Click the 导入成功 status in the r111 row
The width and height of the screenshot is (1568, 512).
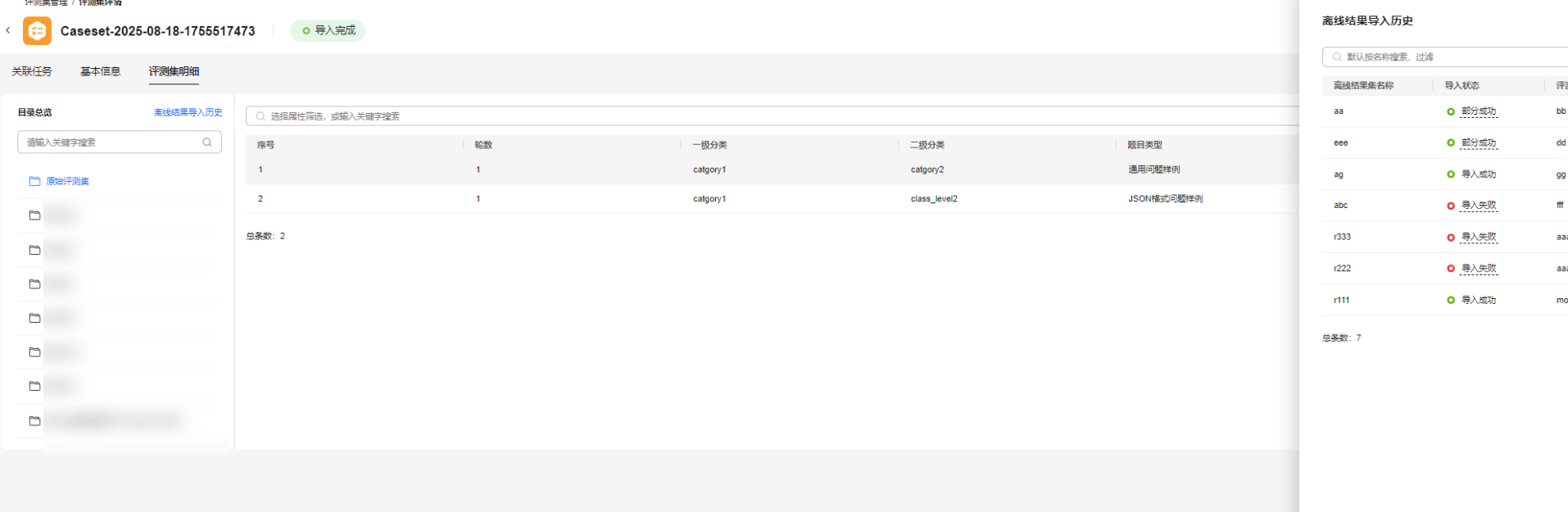click(x=1479, y=301)
